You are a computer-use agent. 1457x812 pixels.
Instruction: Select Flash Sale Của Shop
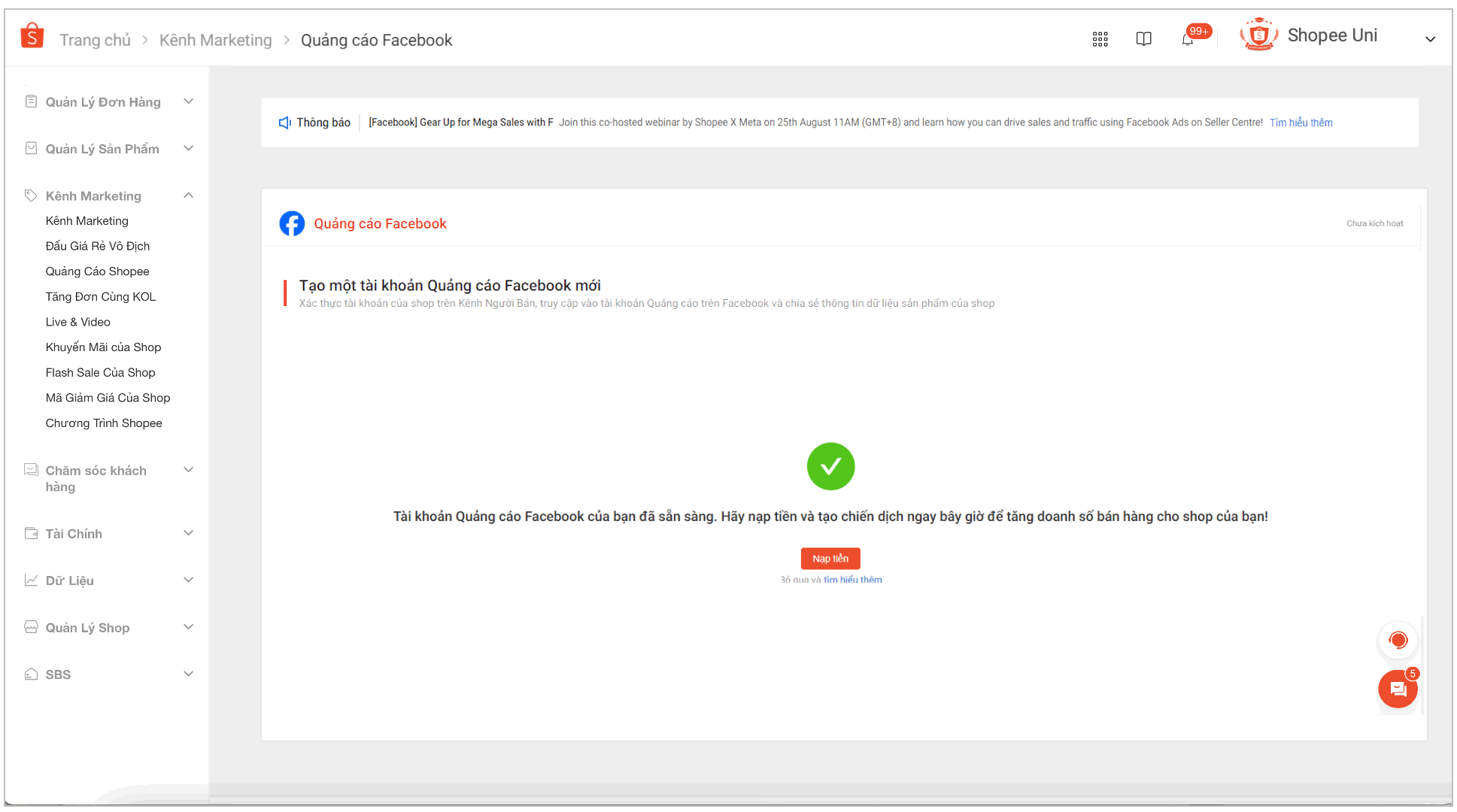100,372
